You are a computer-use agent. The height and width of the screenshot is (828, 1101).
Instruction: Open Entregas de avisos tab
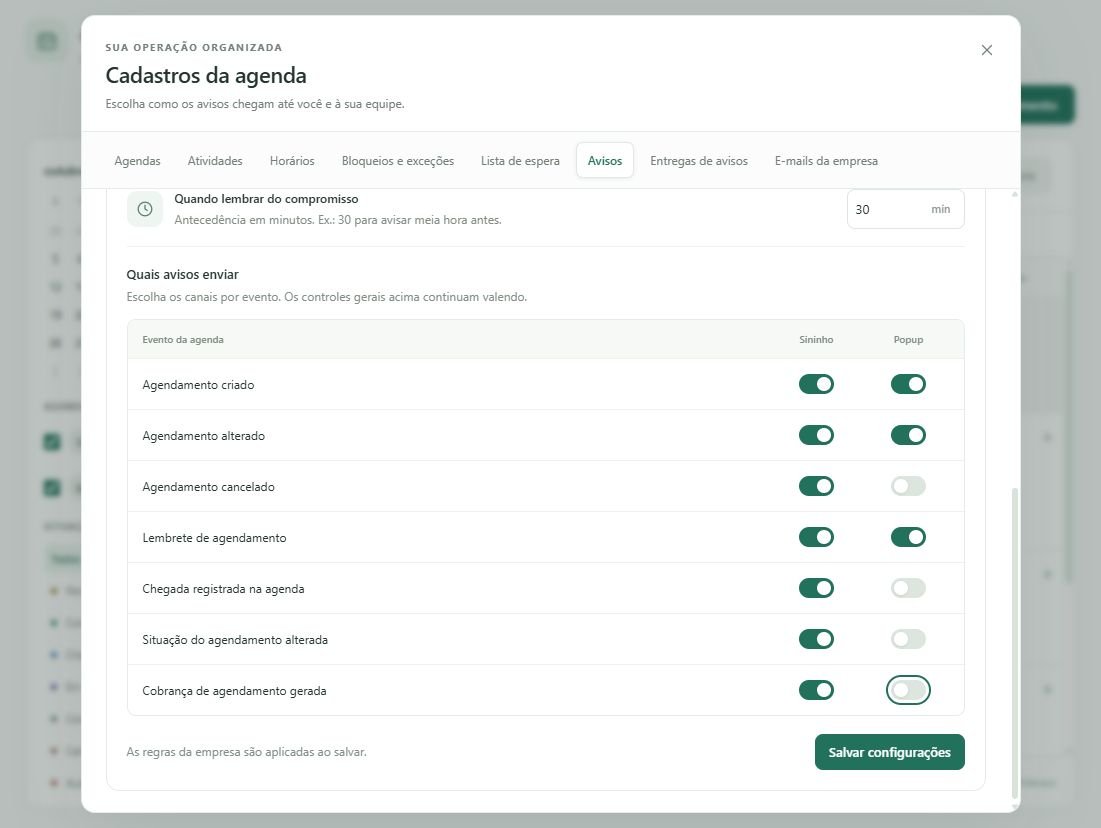[699, 161]
